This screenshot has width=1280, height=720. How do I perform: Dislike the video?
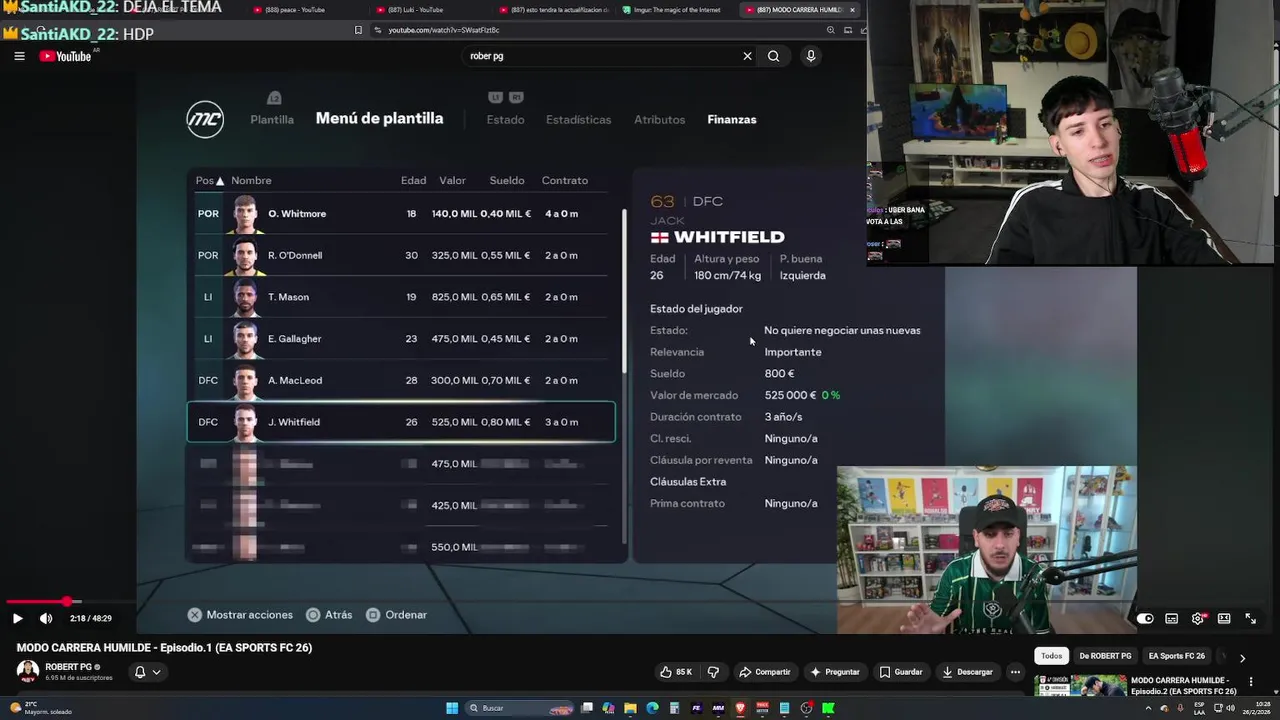point(713,672)
